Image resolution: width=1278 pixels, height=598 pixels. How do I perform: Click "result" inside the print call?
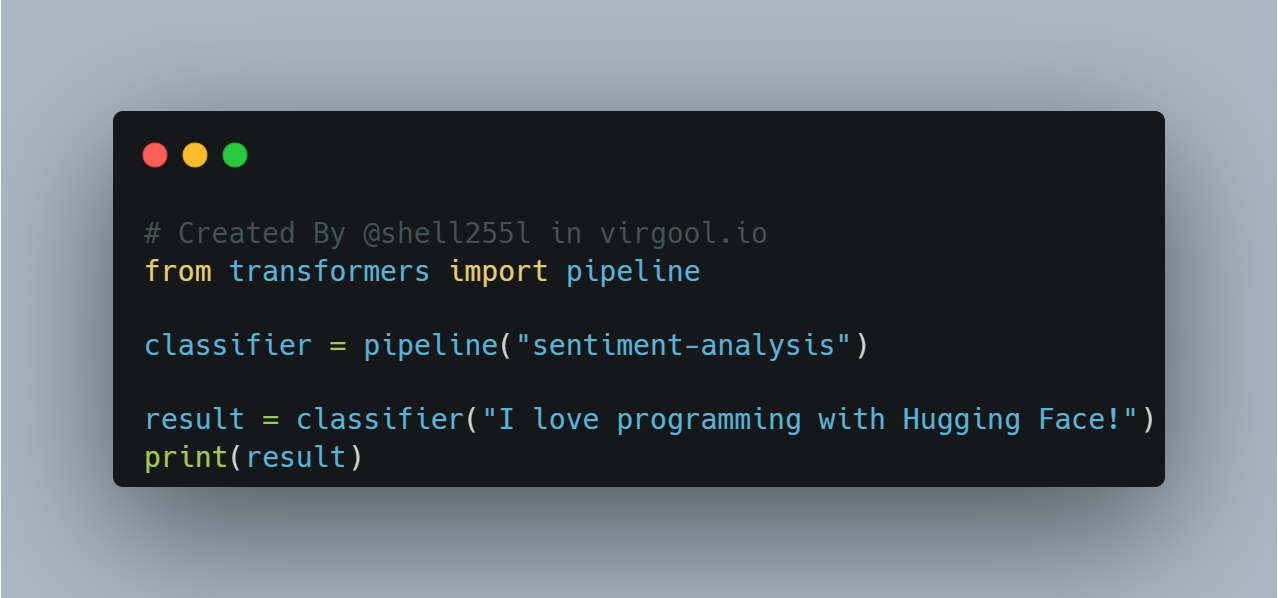pos(295,457)
